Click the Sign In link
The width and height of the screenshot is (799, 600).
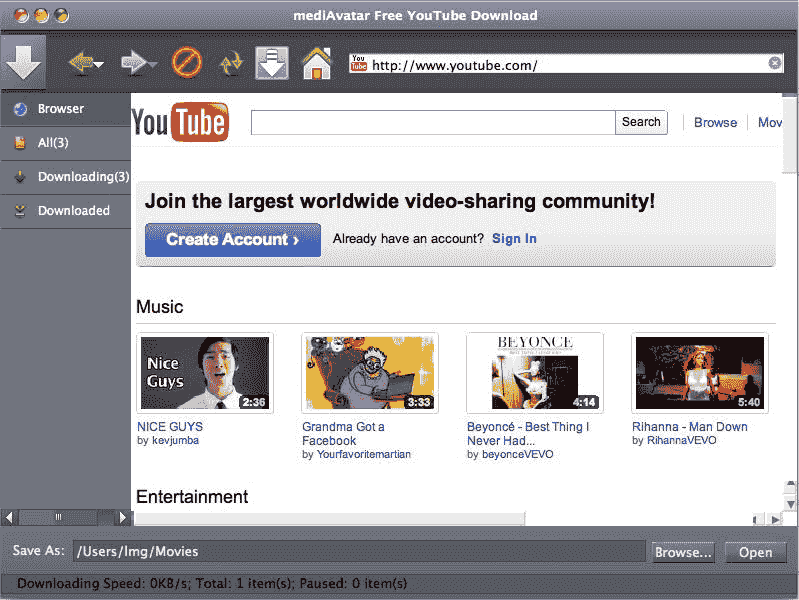(514, 239)
